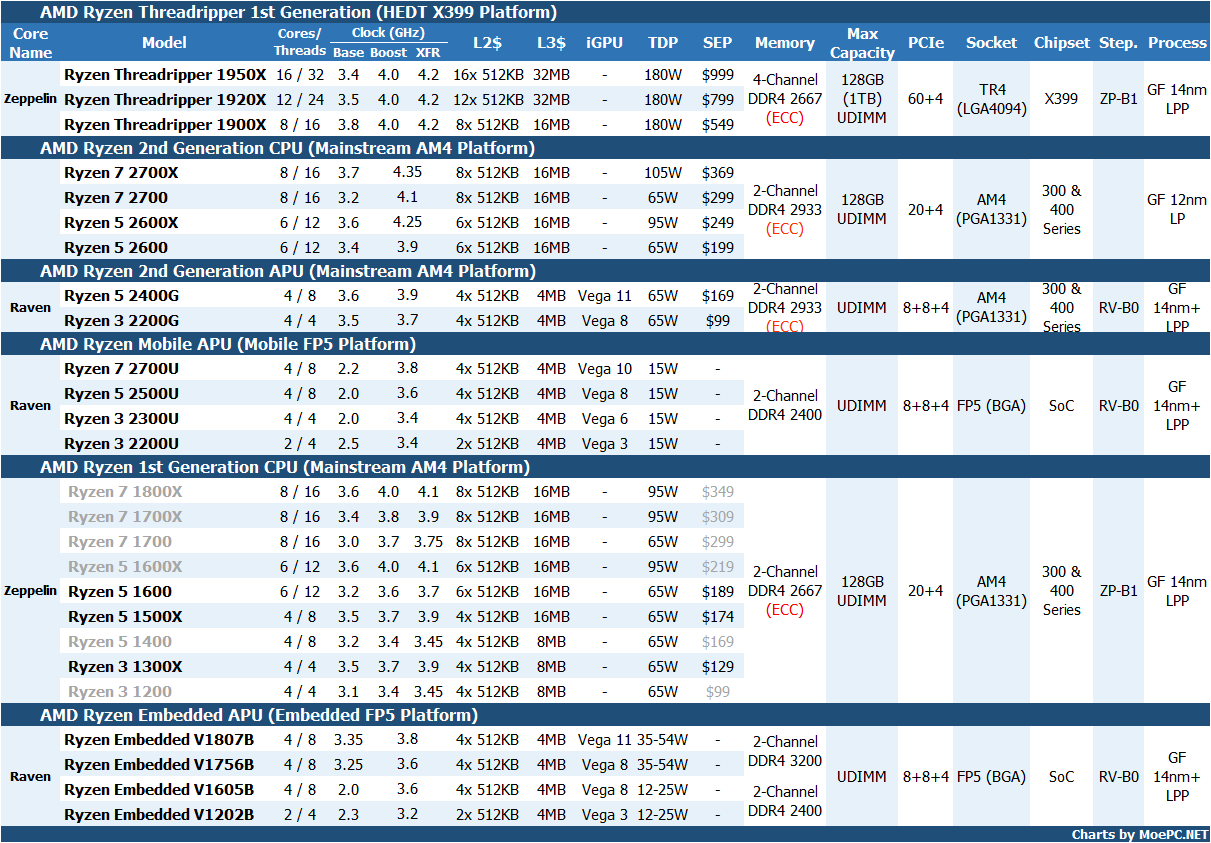Select the Ryzen Mobile APU section header

tap(226, 344)
